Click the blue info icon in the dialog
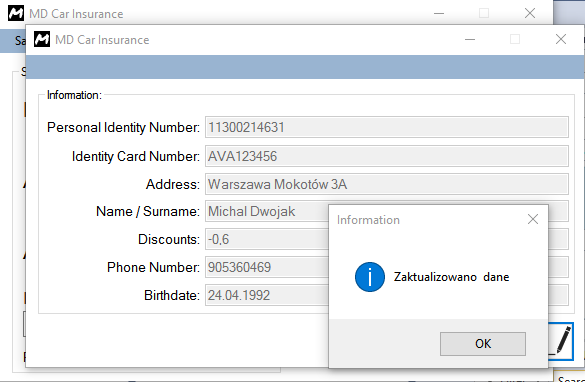This screenshot has height=382, width=585. (x=370, y=277)
